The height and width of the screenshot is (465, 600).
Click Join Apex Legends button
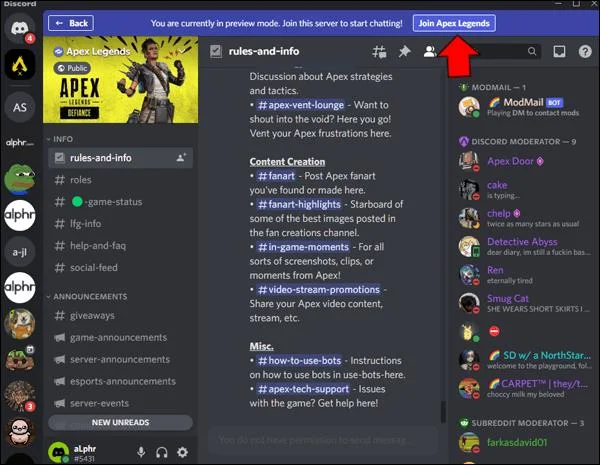(454, 23)
